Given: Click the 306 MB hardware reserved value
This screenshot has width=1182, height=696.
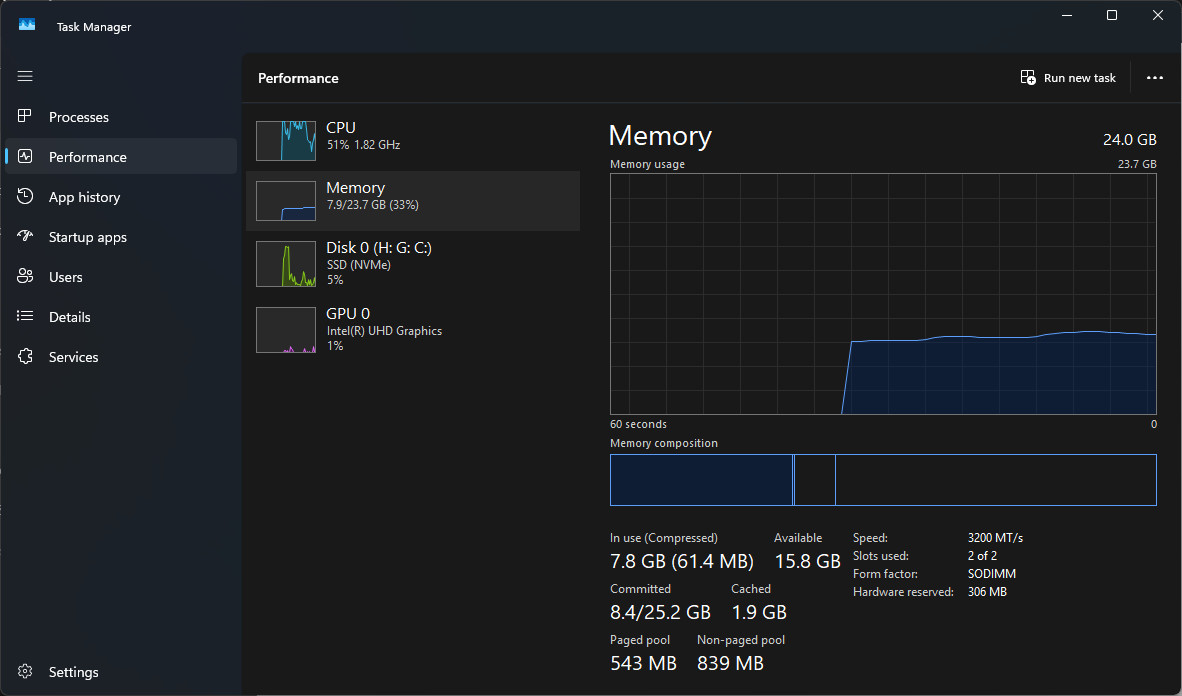Looking at the screenshot, I should [987, 592].
